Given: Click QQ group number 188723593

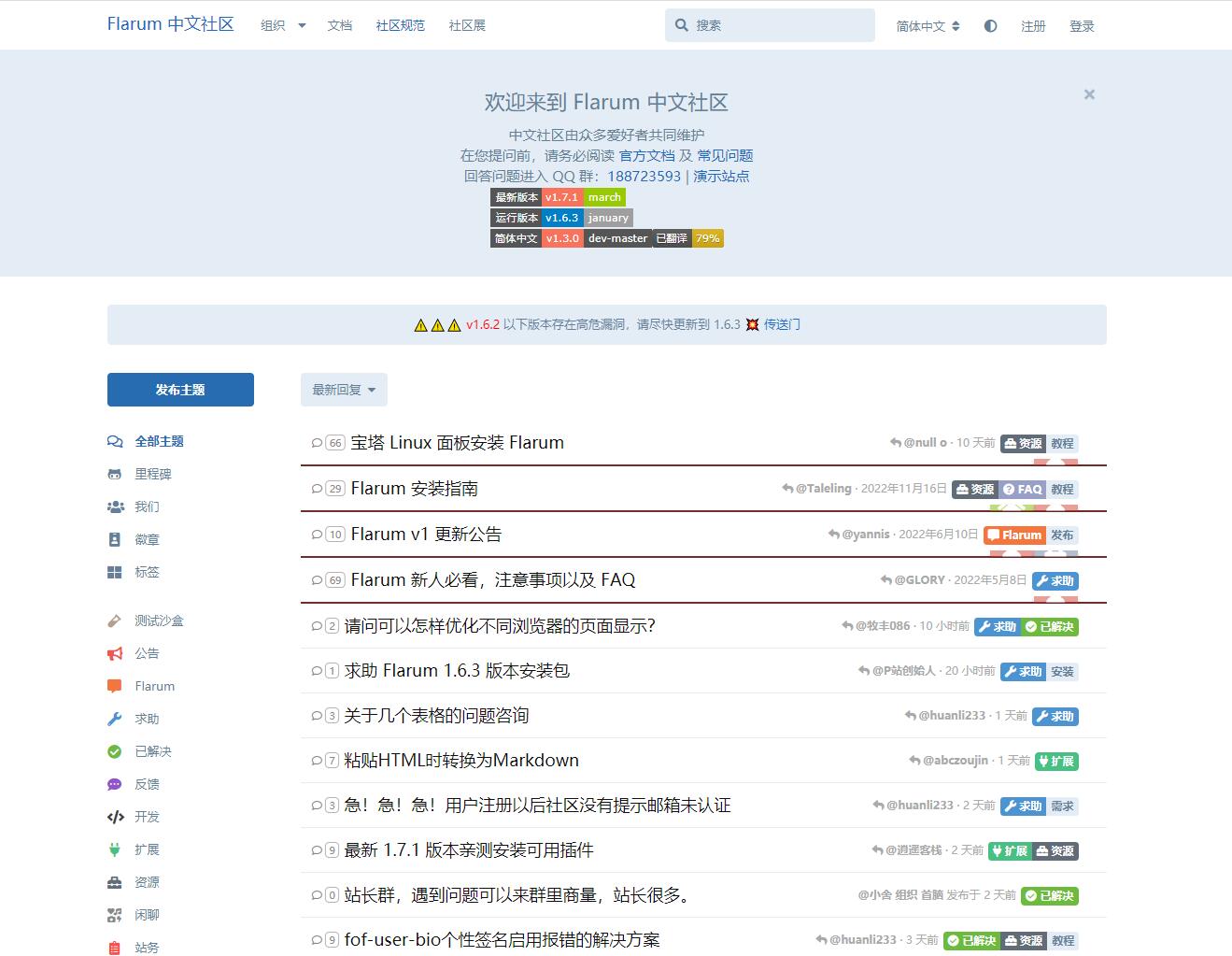Looking at the screenshot, I should 644,176.
